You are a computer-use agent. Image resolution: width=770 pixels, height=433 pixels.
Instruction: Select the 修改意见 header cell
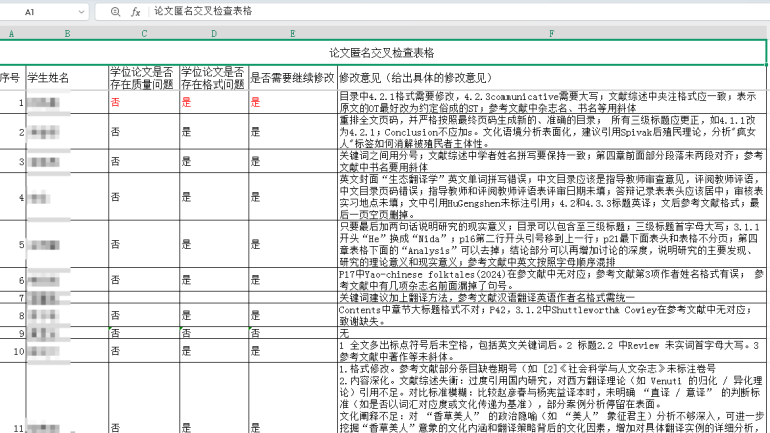click(551, 77)
